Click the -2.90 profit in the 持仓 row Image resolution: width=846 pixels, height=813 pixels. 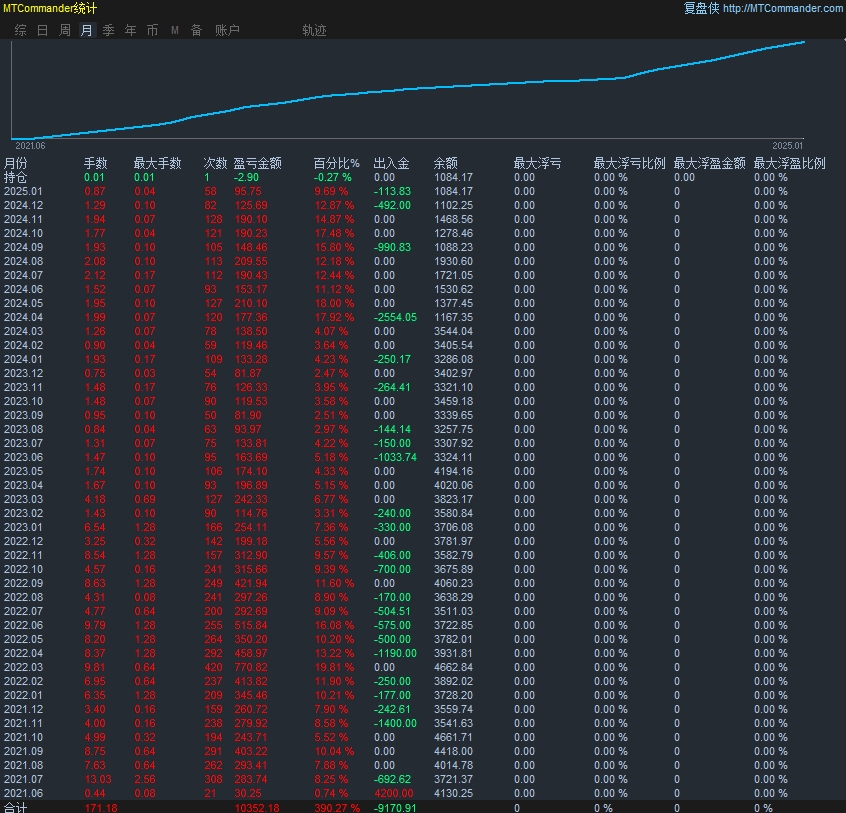246,177
